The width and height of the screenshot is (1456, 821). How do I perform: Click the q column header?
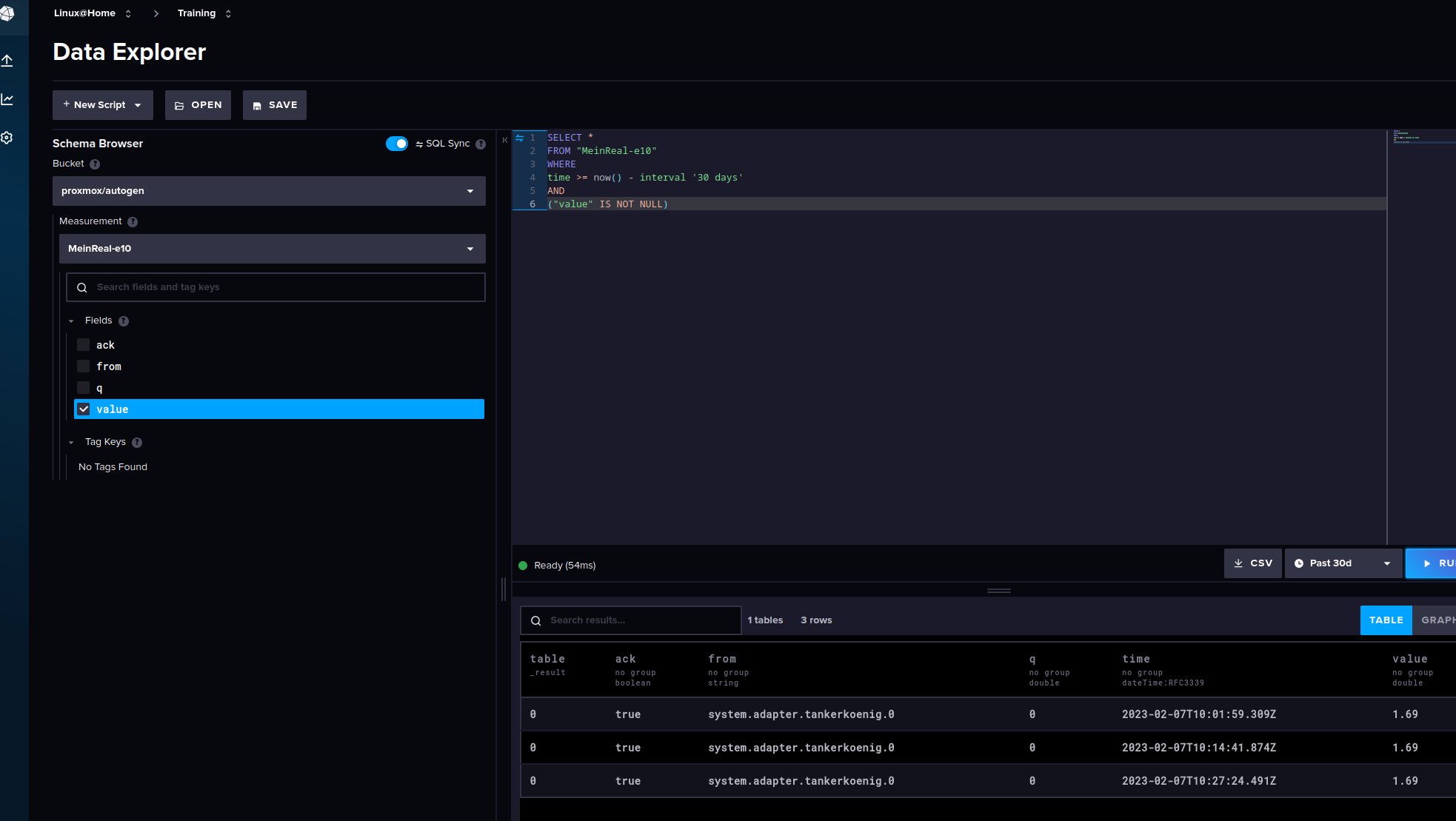1032,659
